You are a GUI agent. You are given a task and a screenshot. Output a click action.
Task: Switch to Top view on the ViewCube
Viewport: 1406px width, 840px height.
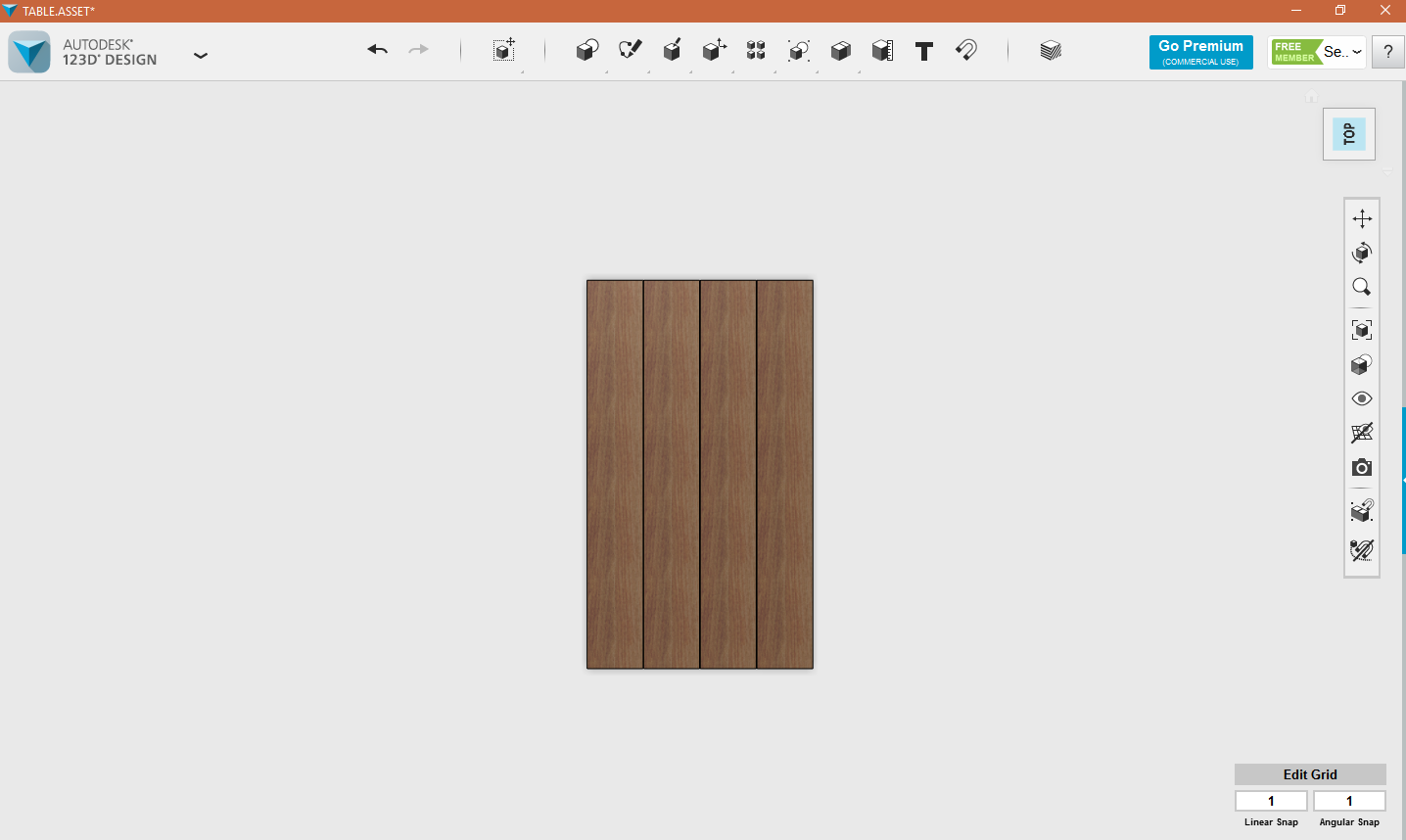[1348, 133]
